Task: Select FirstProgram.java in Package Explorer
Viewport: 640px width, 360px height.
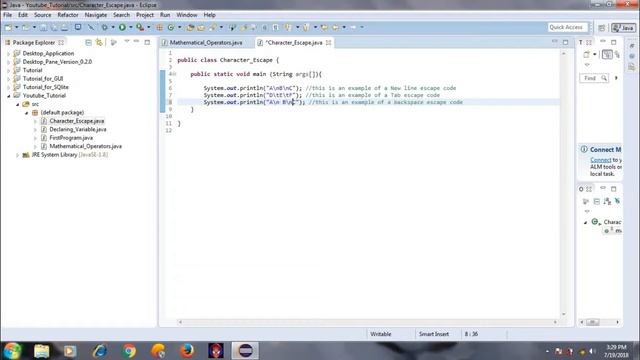Action: 71,138
